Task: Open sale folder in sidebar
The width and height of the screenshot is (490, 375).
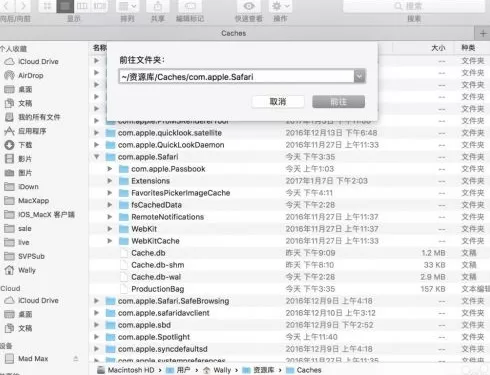Action: (18, 229)
